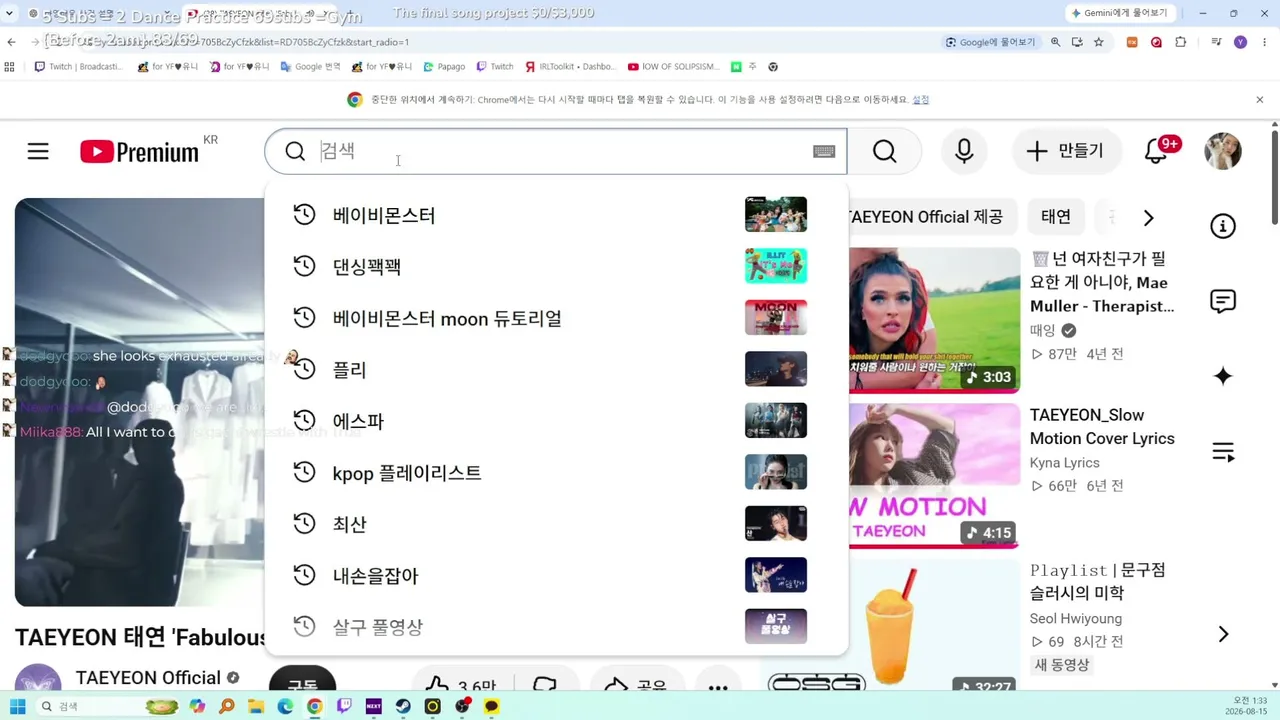Open Windows Start menu

coord(17,706)
